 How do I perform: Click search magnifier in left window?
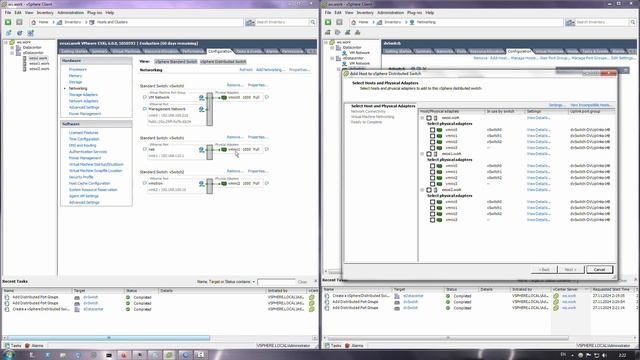(x=313, y=22)
